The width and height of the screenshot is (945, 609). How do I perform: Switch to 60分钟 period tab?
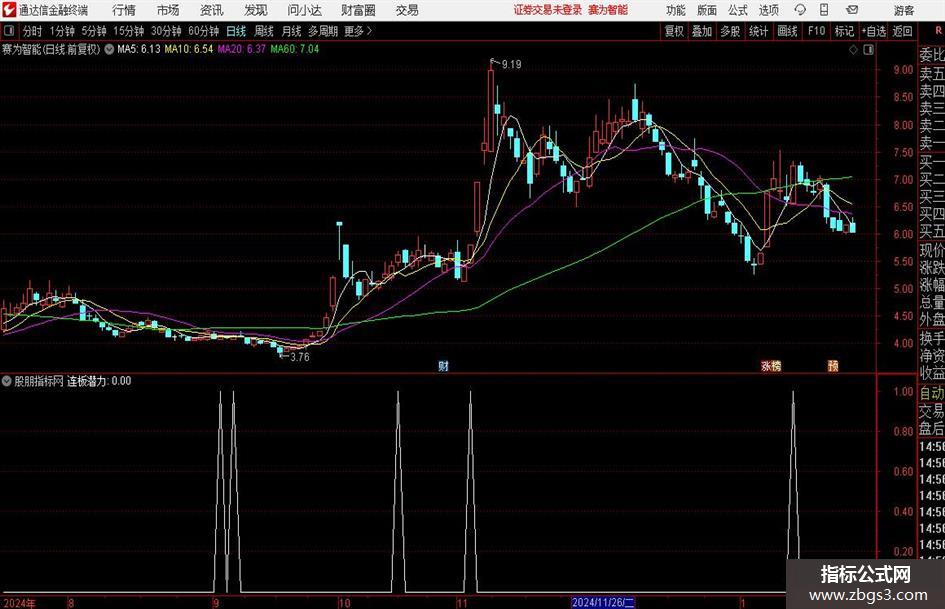[203, 31]
